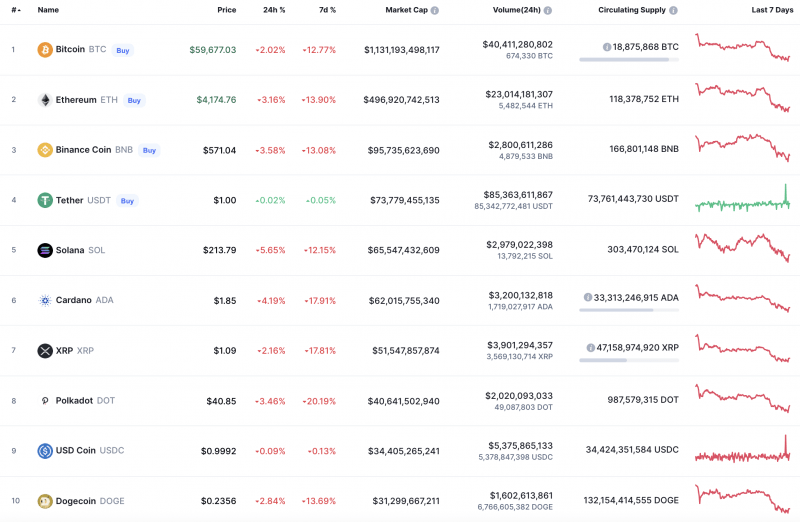The width and height of the screenshot is (800, 522).
Task: Click Circulating Supply info icon in header
Action: click(674, 10)
